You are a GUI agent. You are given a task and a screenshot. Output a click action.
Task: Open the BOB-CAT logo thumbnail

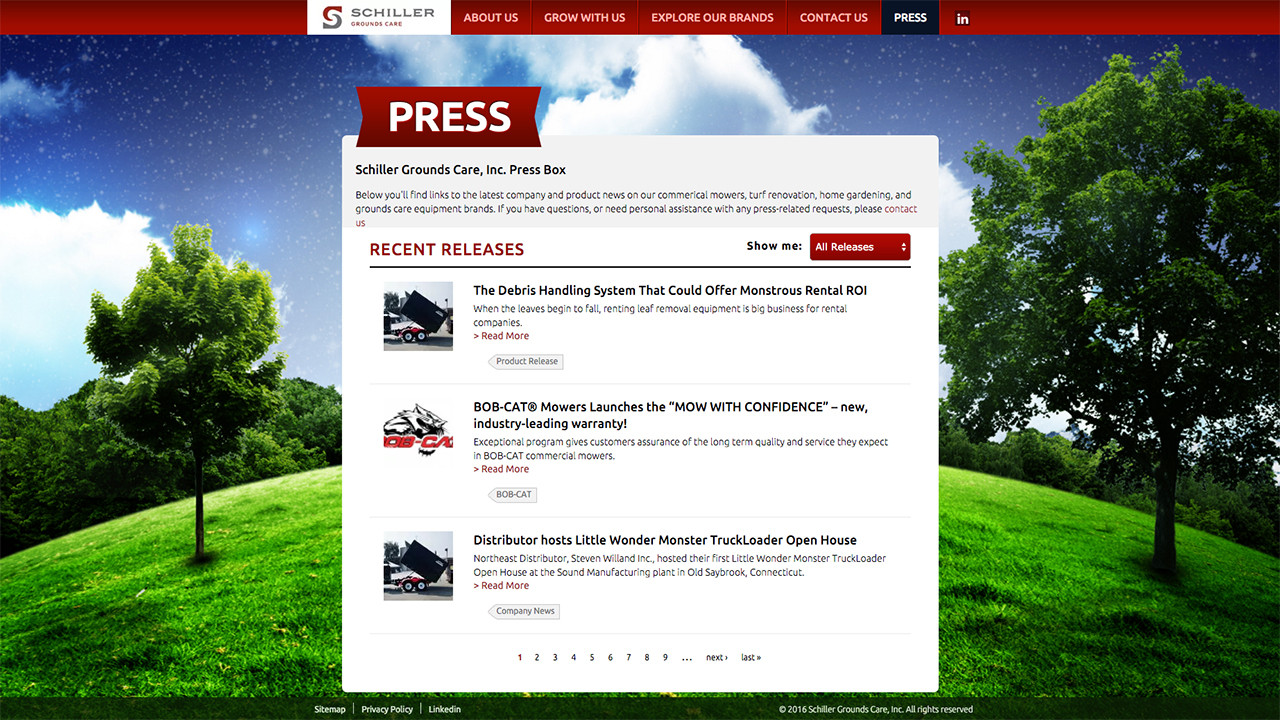point(418,430)
